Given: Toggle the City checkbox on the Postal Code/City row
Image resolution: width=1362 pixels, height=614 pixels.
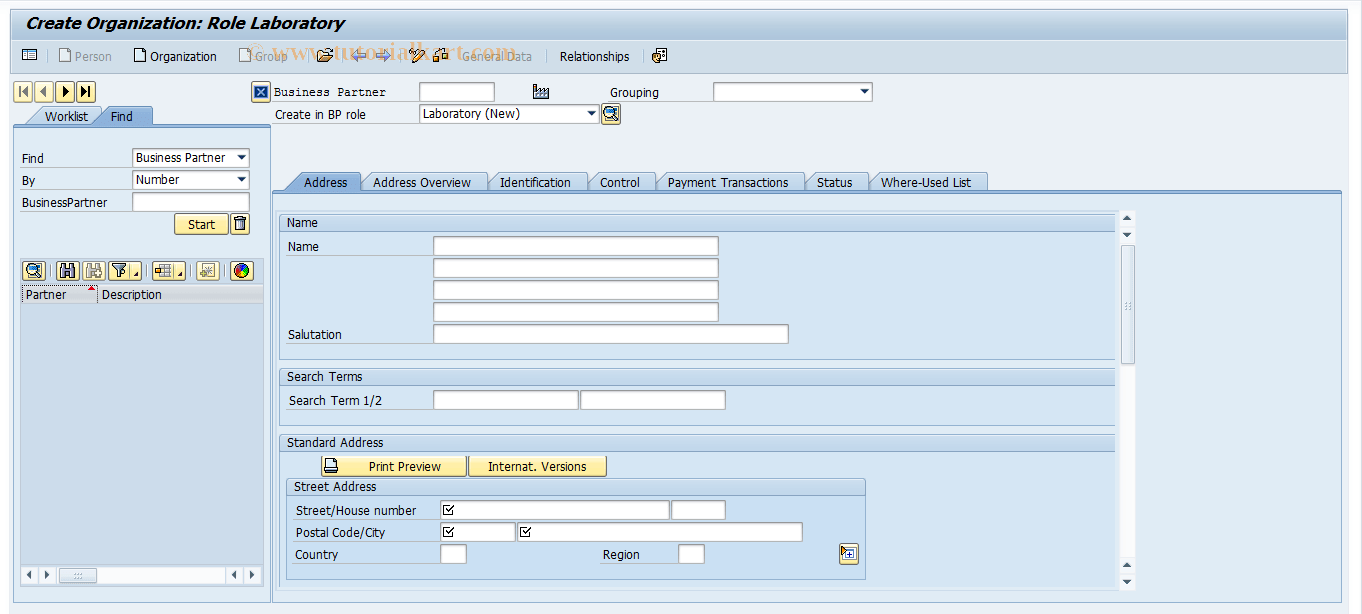Looking at the screenshot, I should 525,531.
